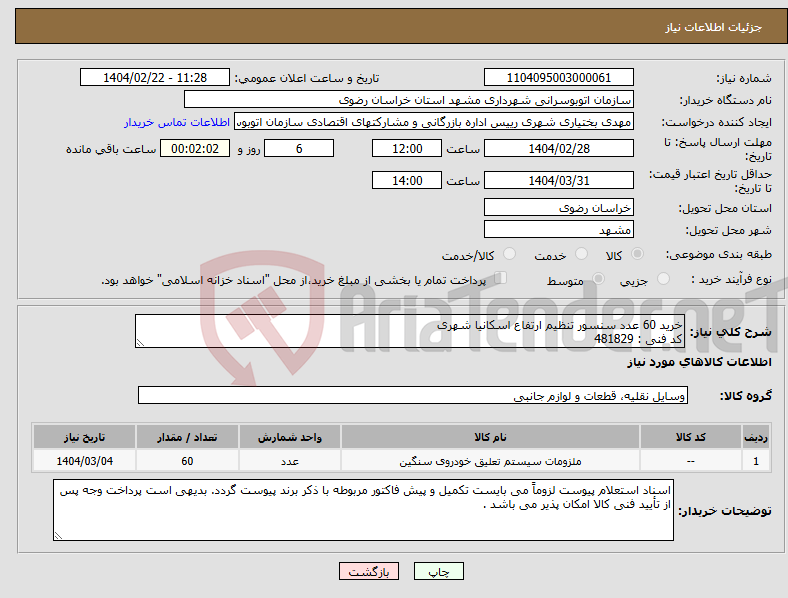Click the validity time field 14:00
Screen dimensions: 788x598
click(x=407, y=180)
